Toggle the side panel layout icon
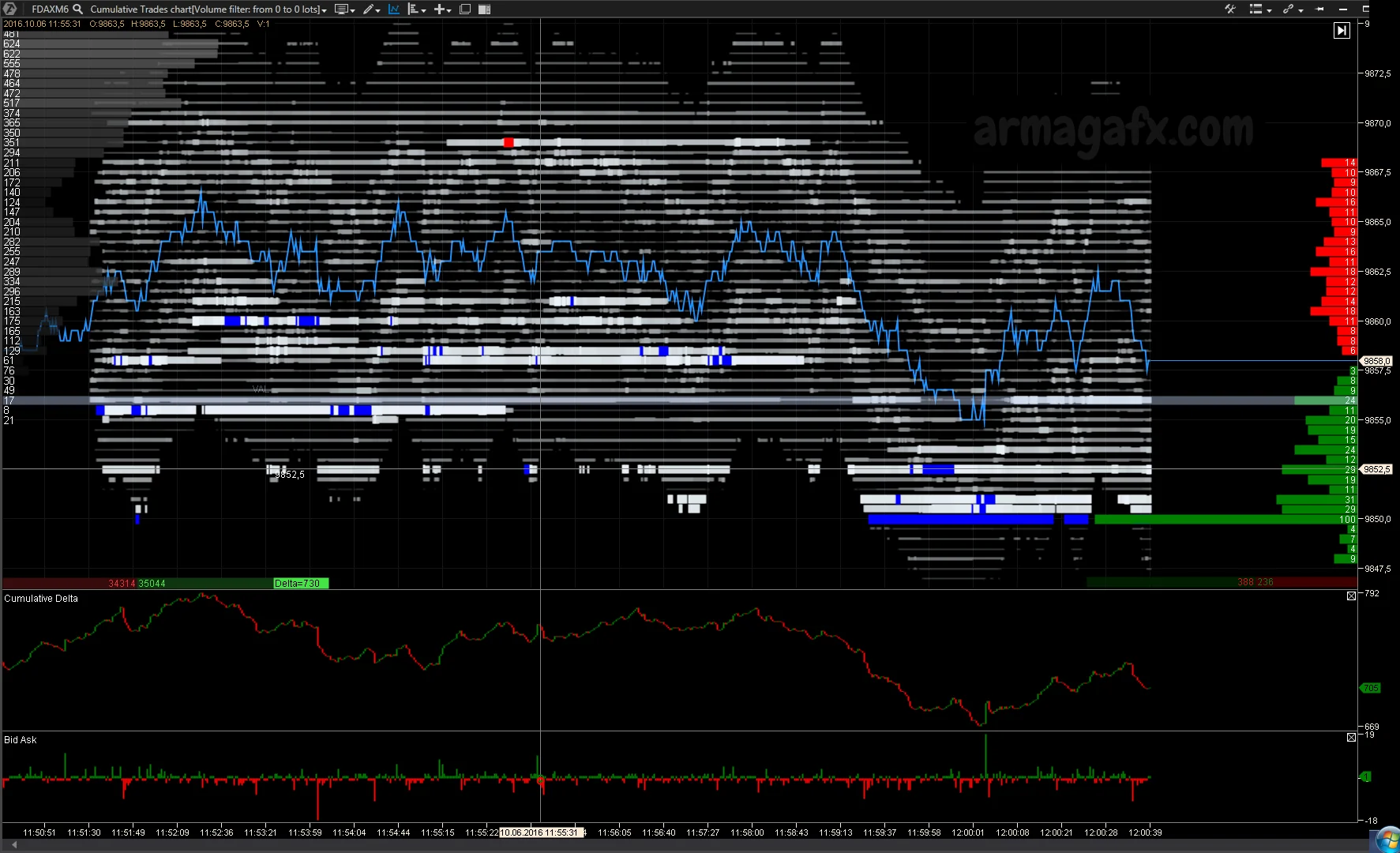This screenshot has width=1400, height=853. (484, 9)
